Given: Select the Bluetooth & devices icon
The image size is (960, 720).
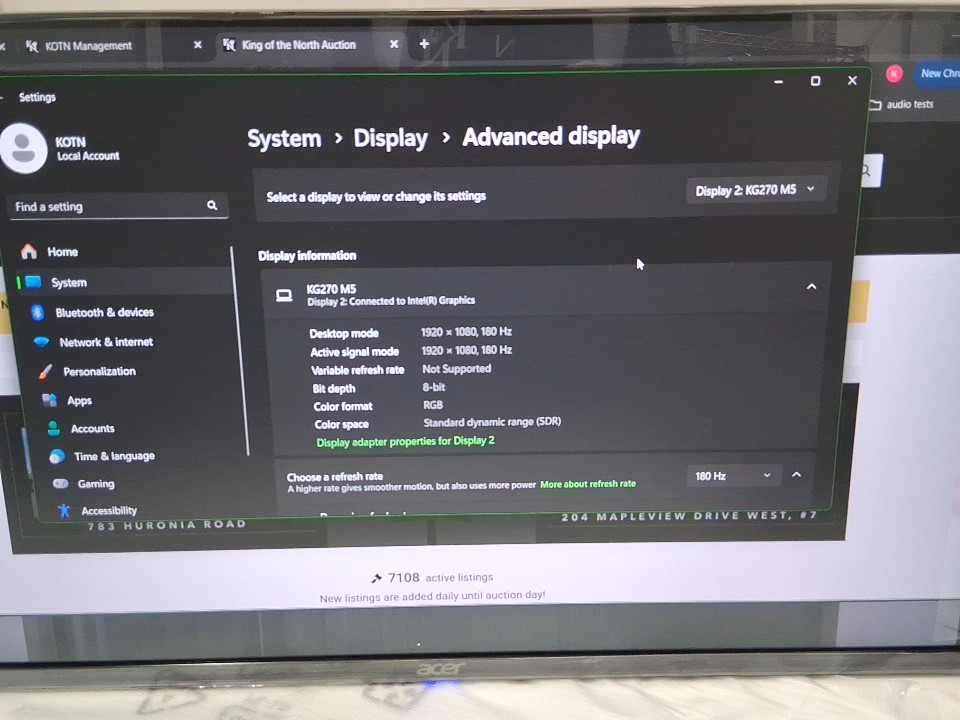Looking at the screenshot, I should coord(38,313).
